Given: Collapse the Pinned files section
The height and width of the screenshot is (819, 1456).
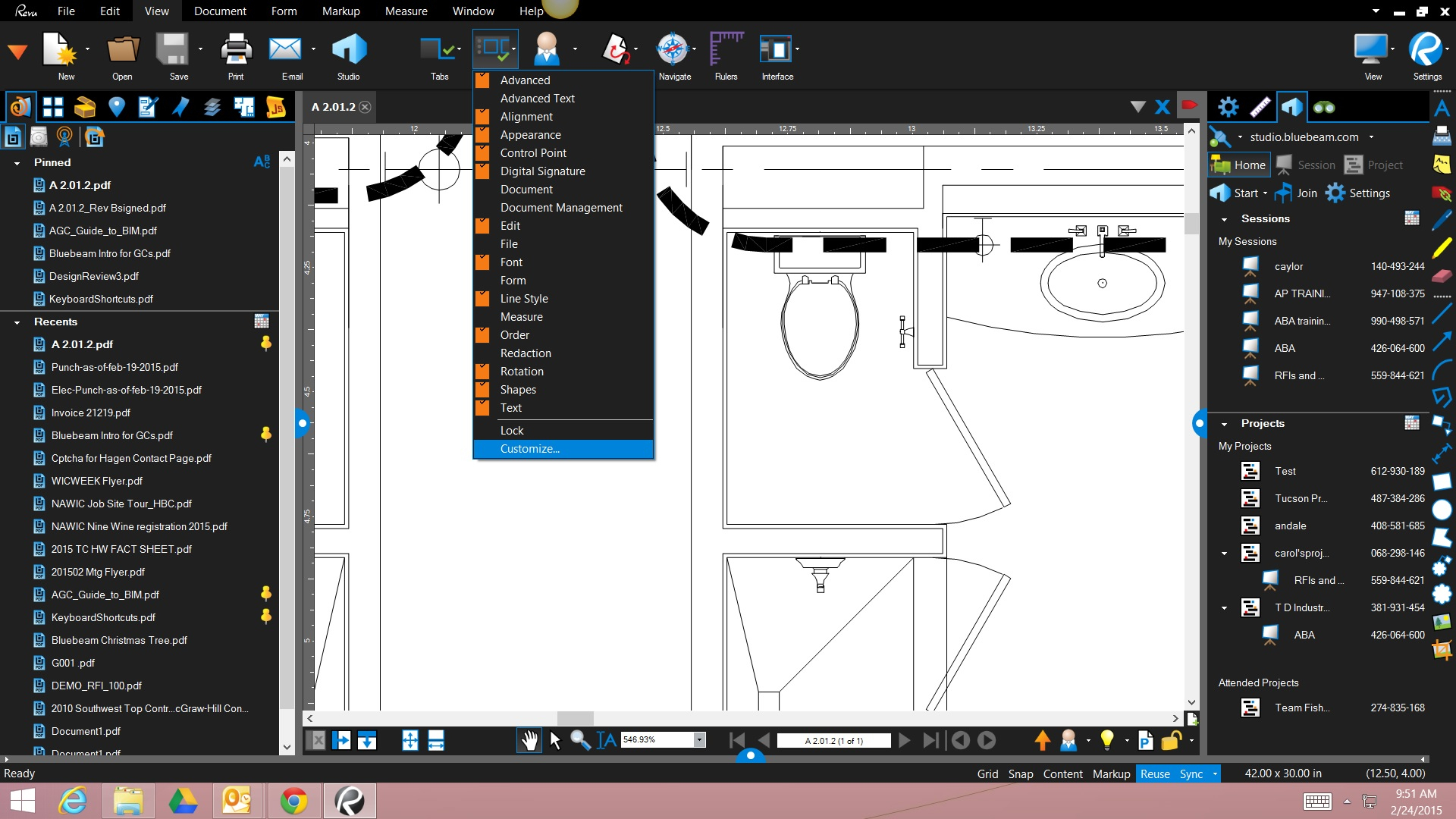Looking at the screenshot, I should tap(17, 163).
